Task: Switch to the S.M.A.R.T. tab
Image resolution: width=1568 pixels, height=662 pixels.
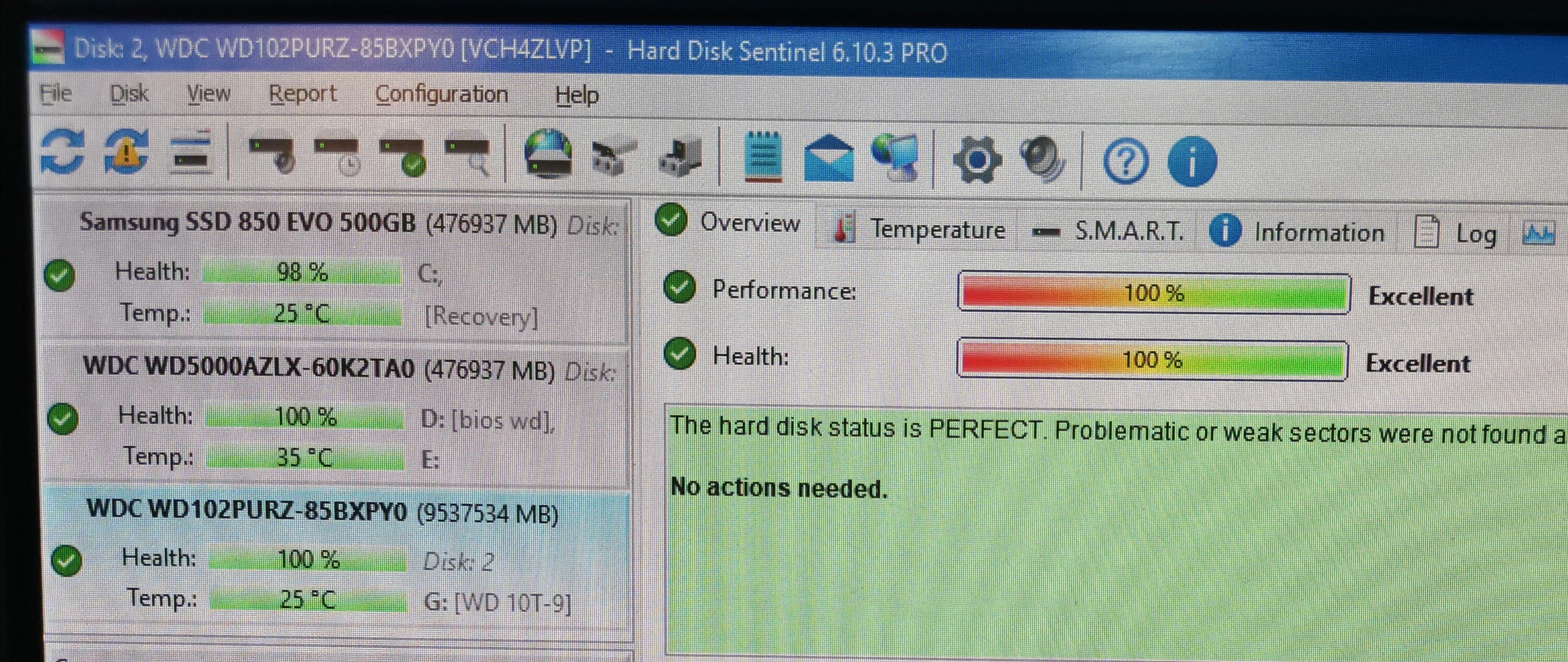Action: [1109, 231]
